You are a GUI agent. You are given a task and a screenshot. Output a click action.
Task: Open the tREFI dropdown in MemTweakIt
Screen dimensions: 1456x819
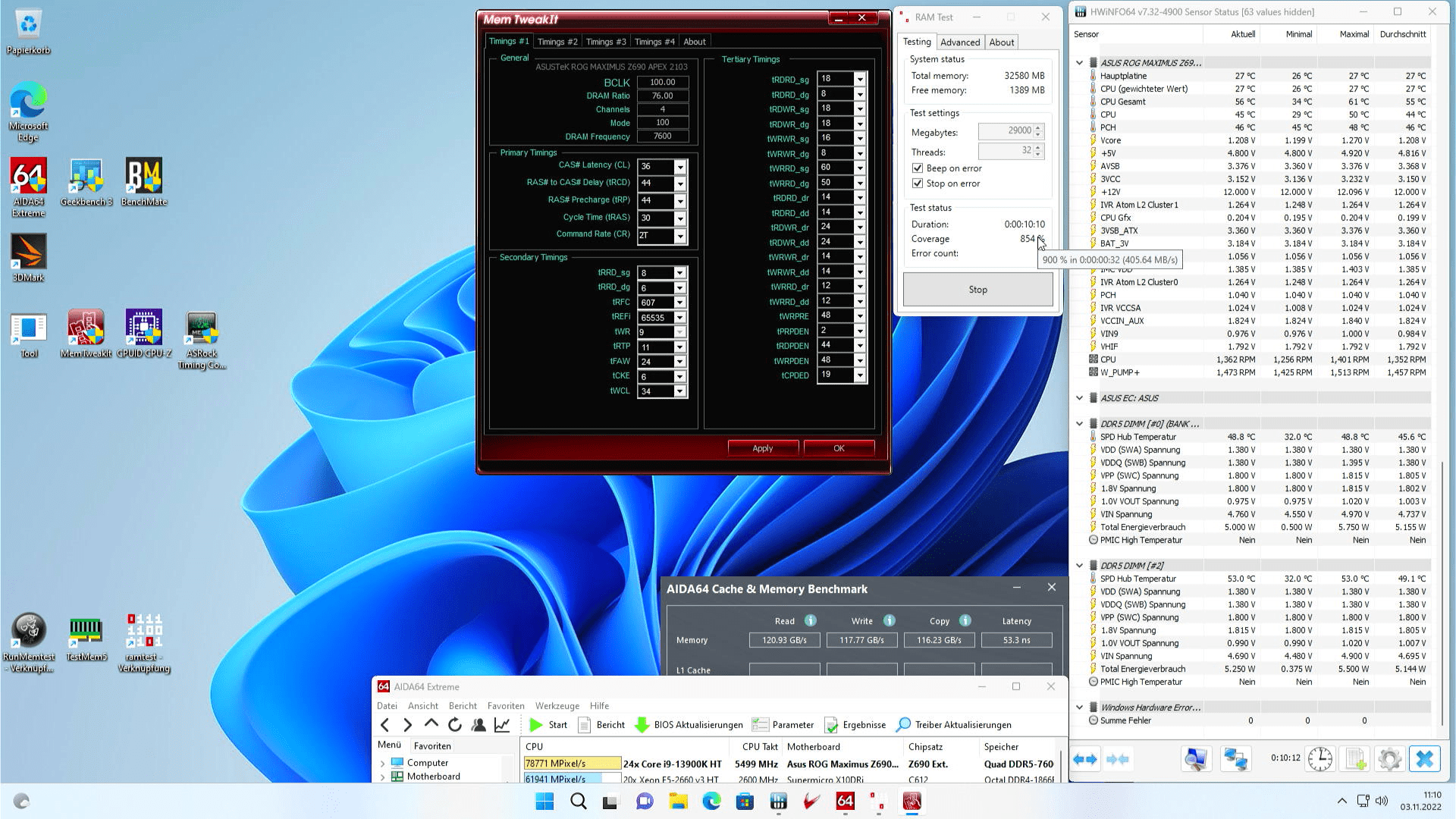pos(679,318)
